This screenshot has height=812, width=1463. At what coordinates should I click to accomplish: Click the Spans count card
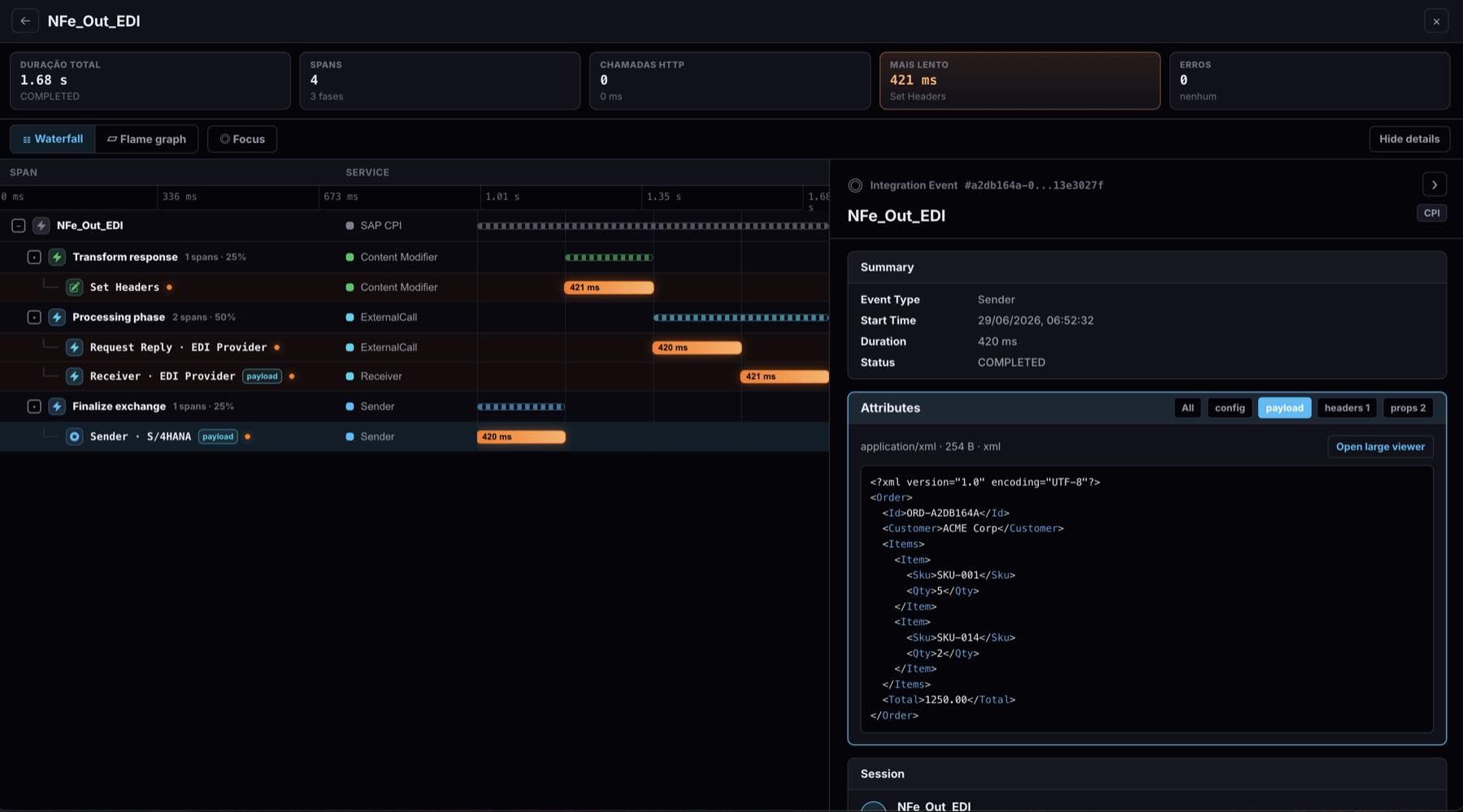pyautogui.click(x=440, y=80)
